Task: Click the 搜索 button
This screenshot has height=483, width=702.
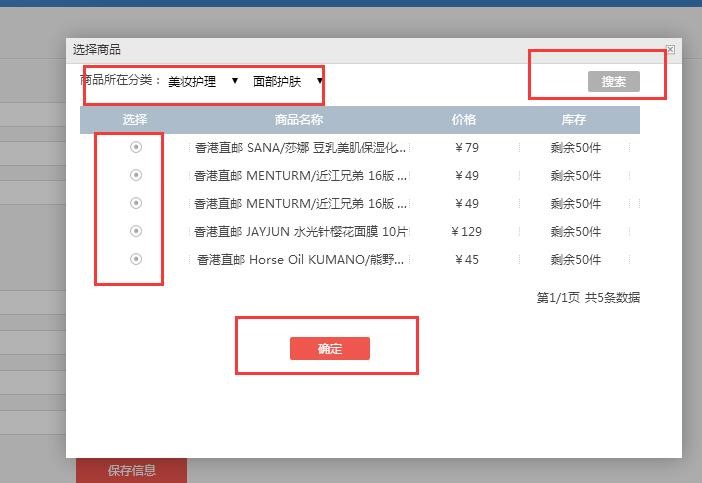Action: coord(613,82)
